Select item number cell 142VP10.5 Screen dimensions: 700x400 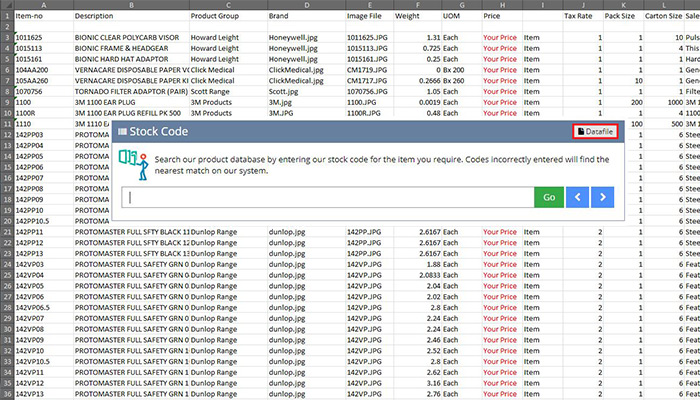[x=44, y=362]
